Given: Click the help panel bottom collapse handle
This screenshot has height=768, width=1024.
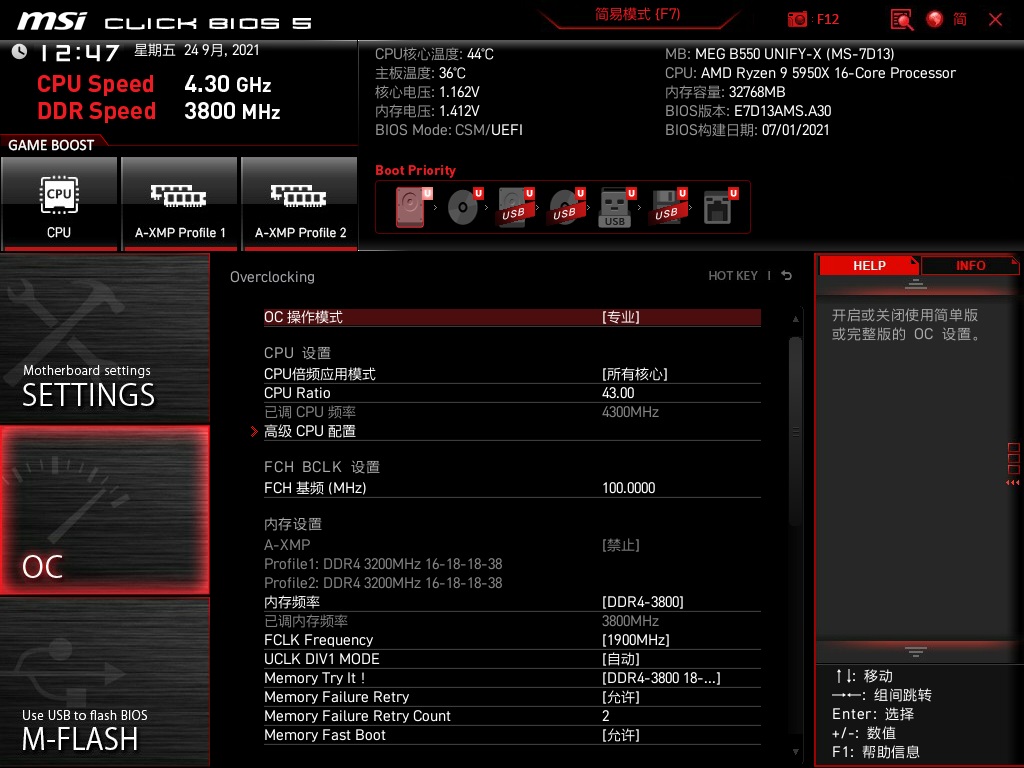Looking at the screenshot, I should pos(916,652).
